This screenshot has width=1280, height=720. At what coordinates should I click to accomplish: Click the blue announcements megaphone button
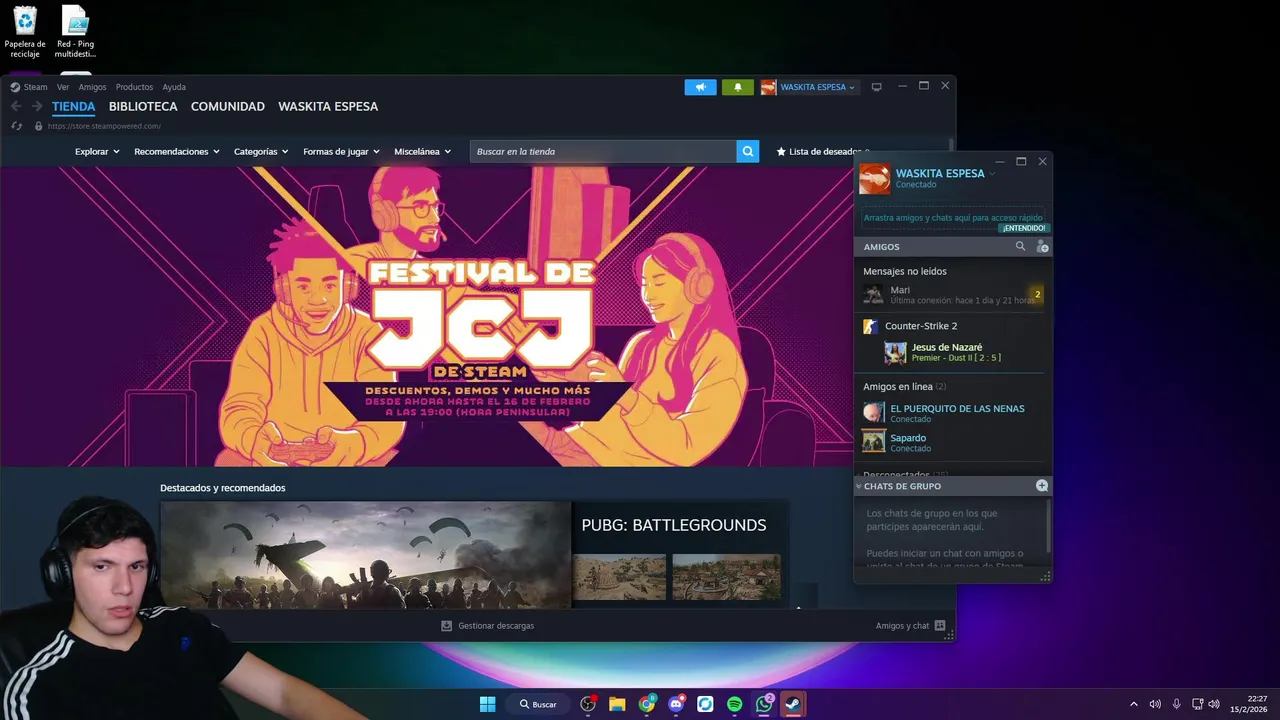pyautogui.click(x=700, y=87)
